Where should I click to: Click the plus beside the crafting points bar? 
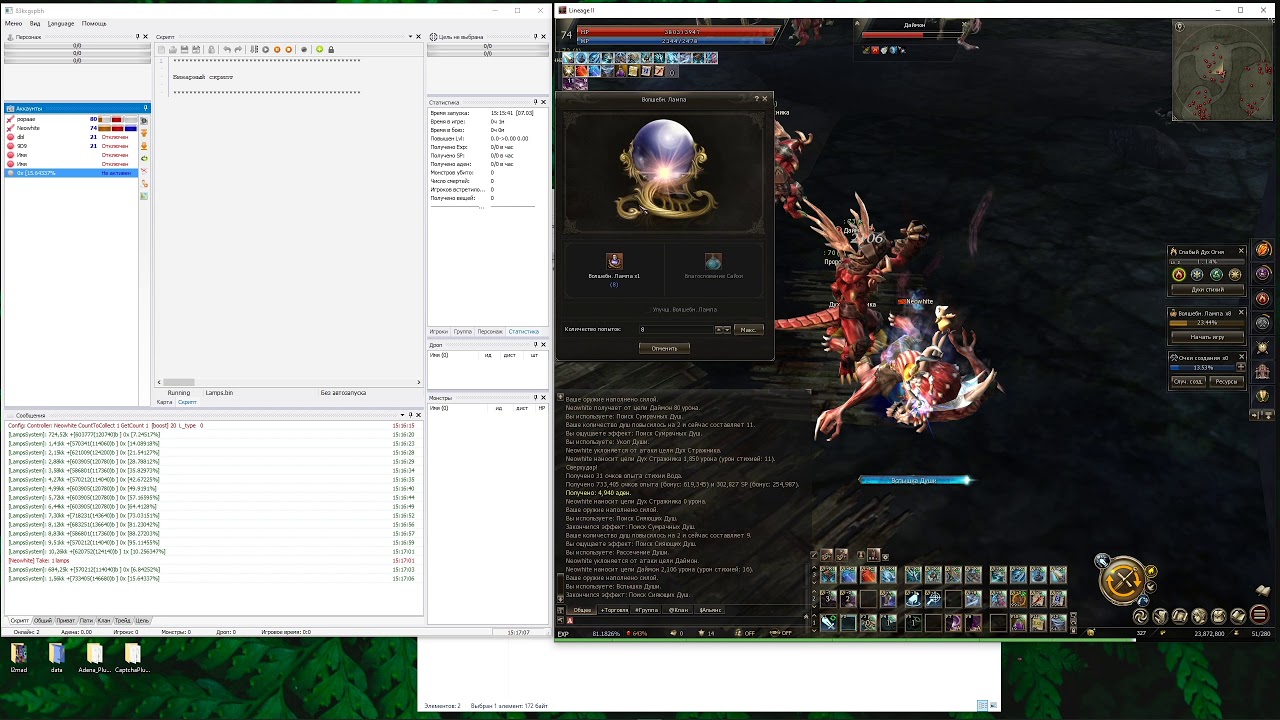(1241, 367)
